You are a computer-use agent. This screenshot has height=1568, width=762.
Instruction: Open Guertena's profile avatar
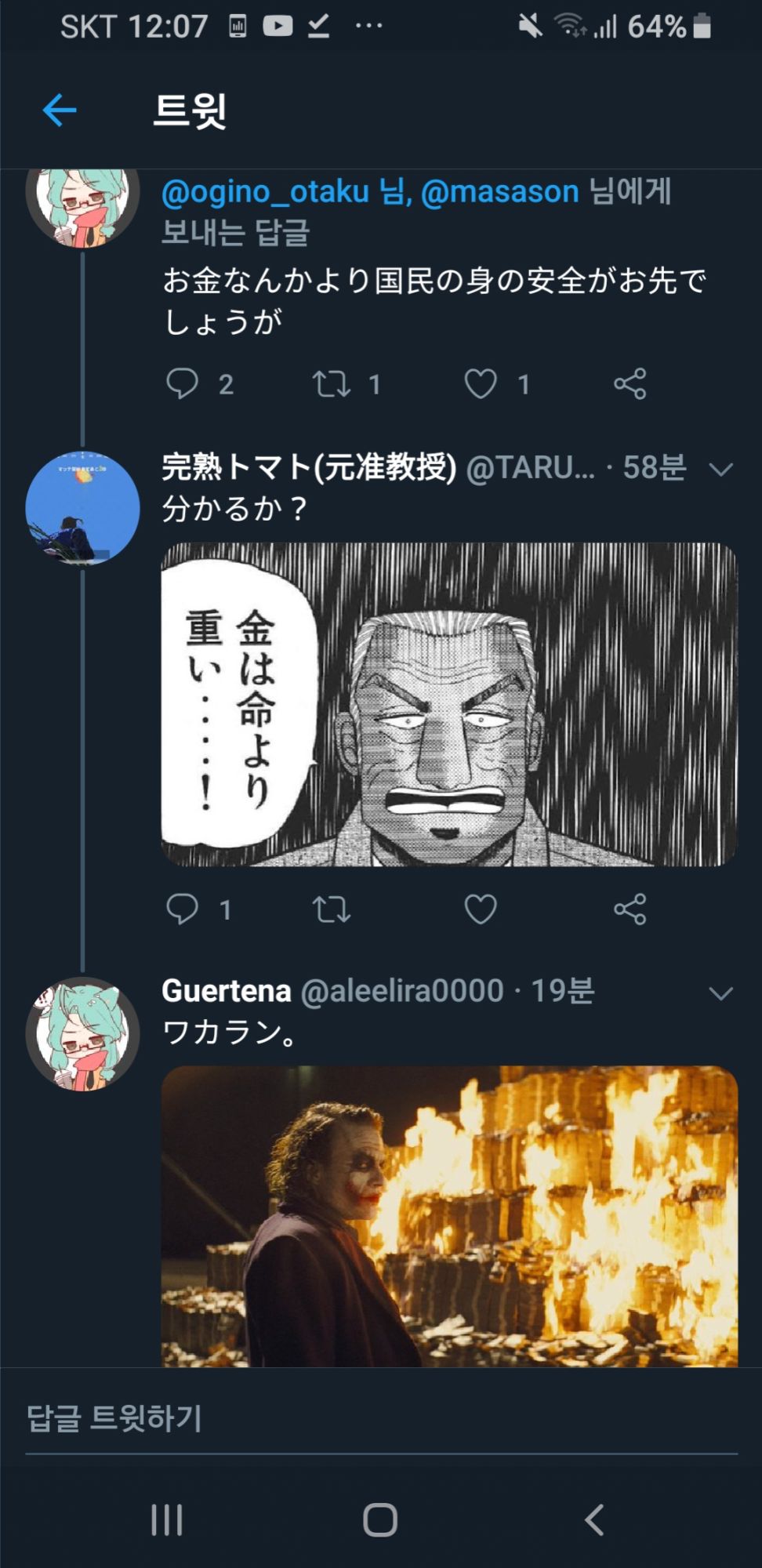(82, 1033)
